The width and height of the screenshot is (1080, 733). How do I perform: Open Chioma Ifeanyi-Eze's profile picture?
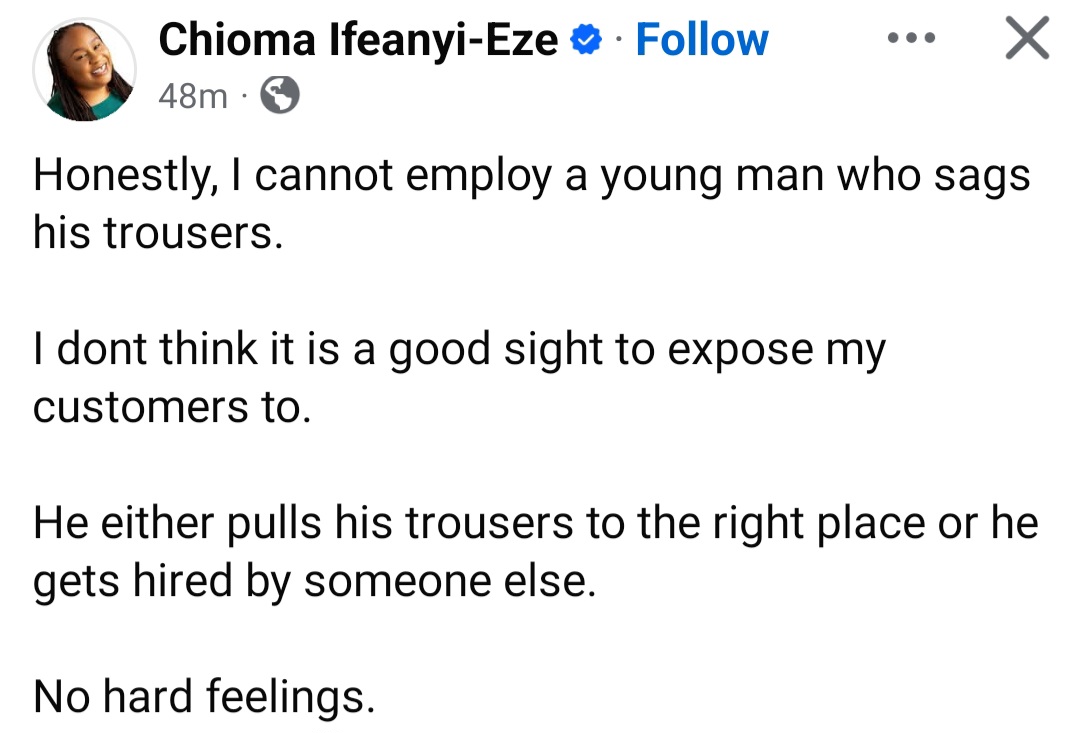[x=84, y=69]
